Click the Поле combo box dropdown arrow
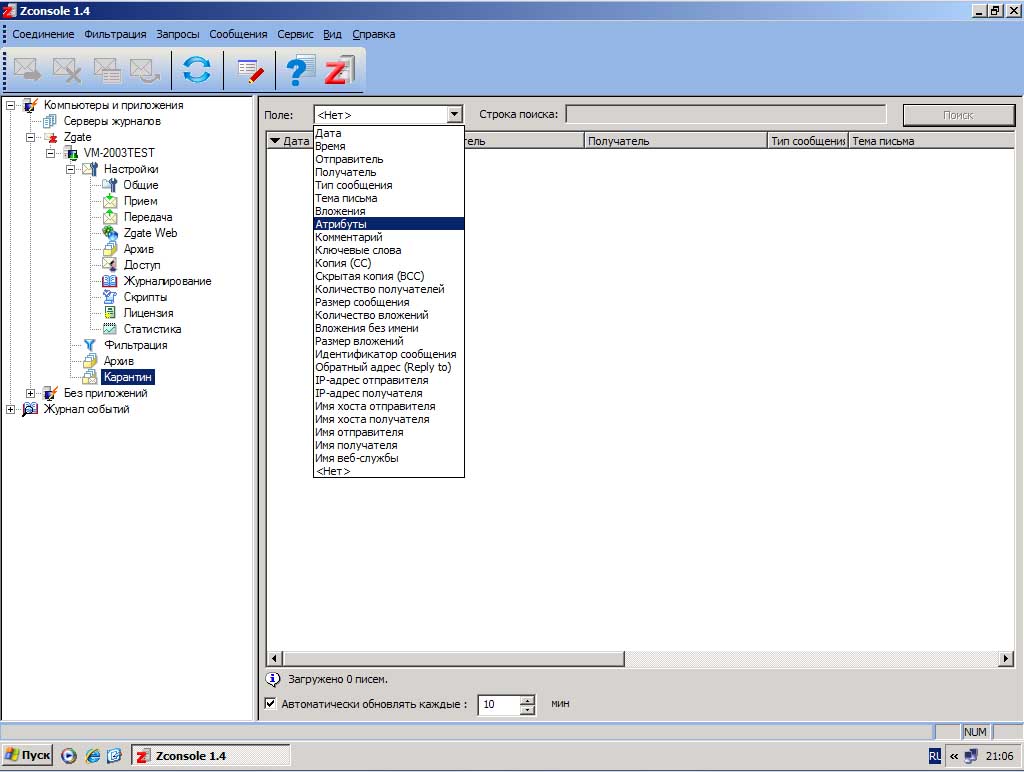 [x=455, y=114]
